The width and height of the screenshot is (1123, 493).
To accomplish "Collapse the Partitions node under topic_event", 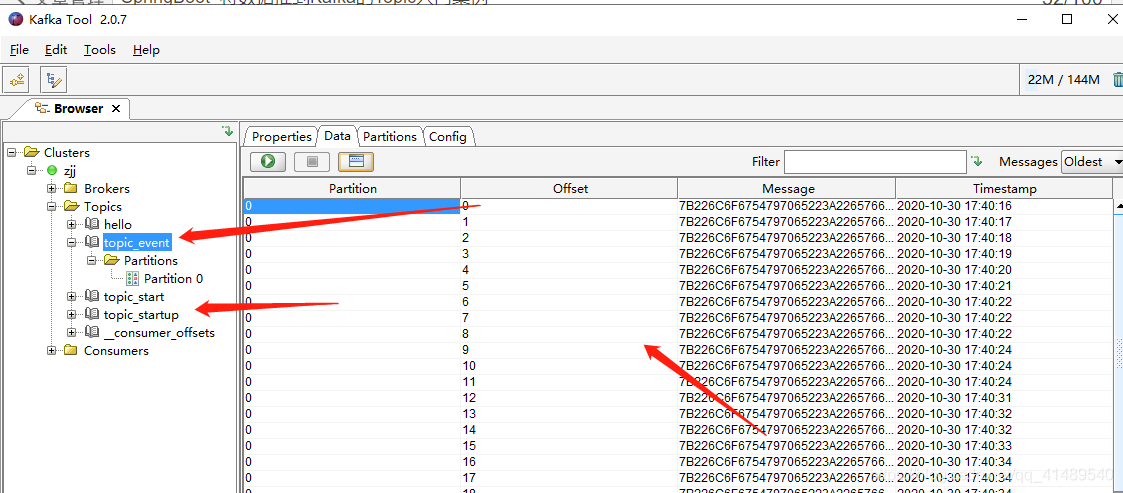I will pos(92,260).
